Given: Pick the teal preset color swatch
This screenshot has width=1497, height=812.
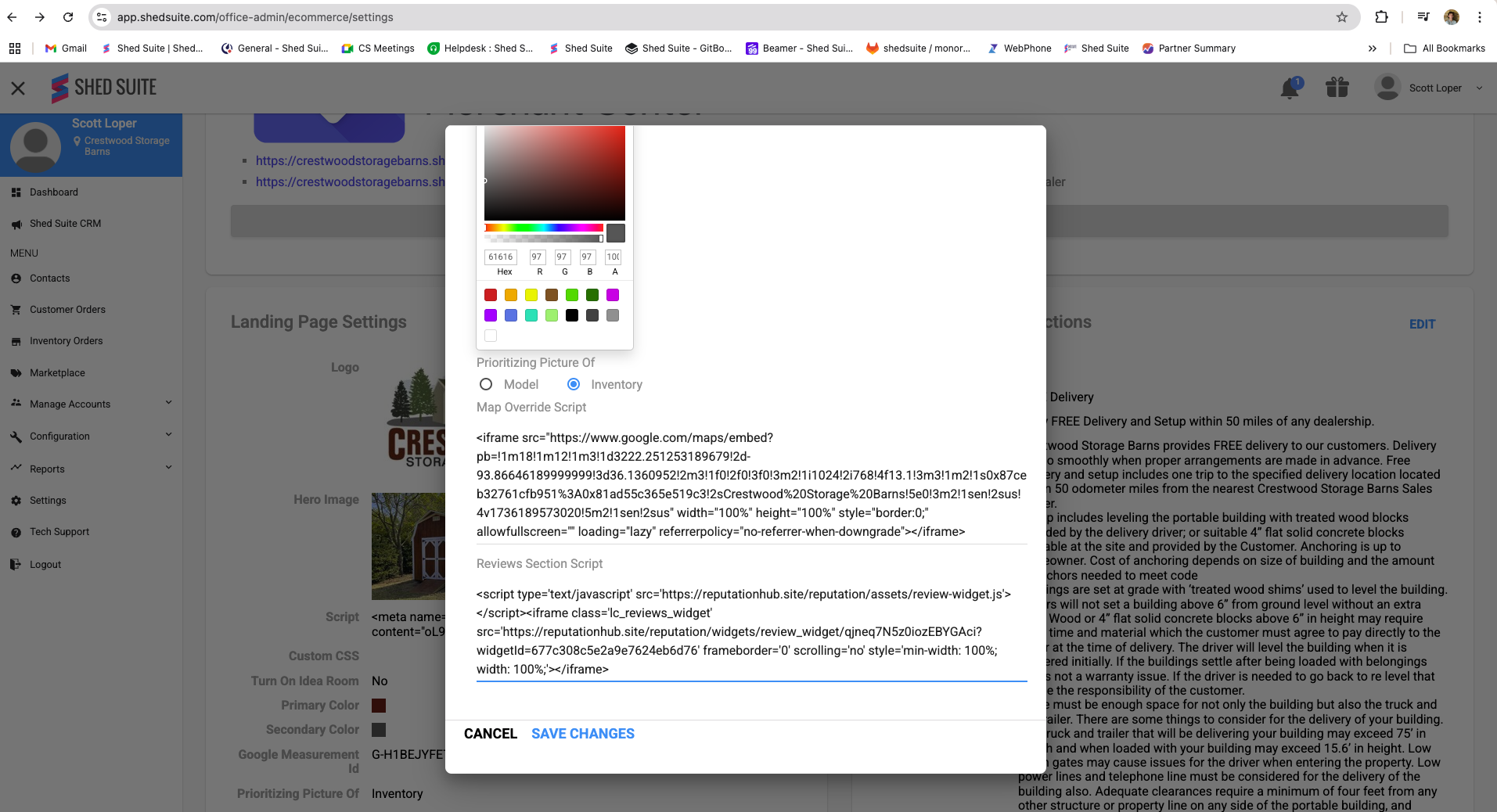Looking at the screenshot, I should [531, 315].
